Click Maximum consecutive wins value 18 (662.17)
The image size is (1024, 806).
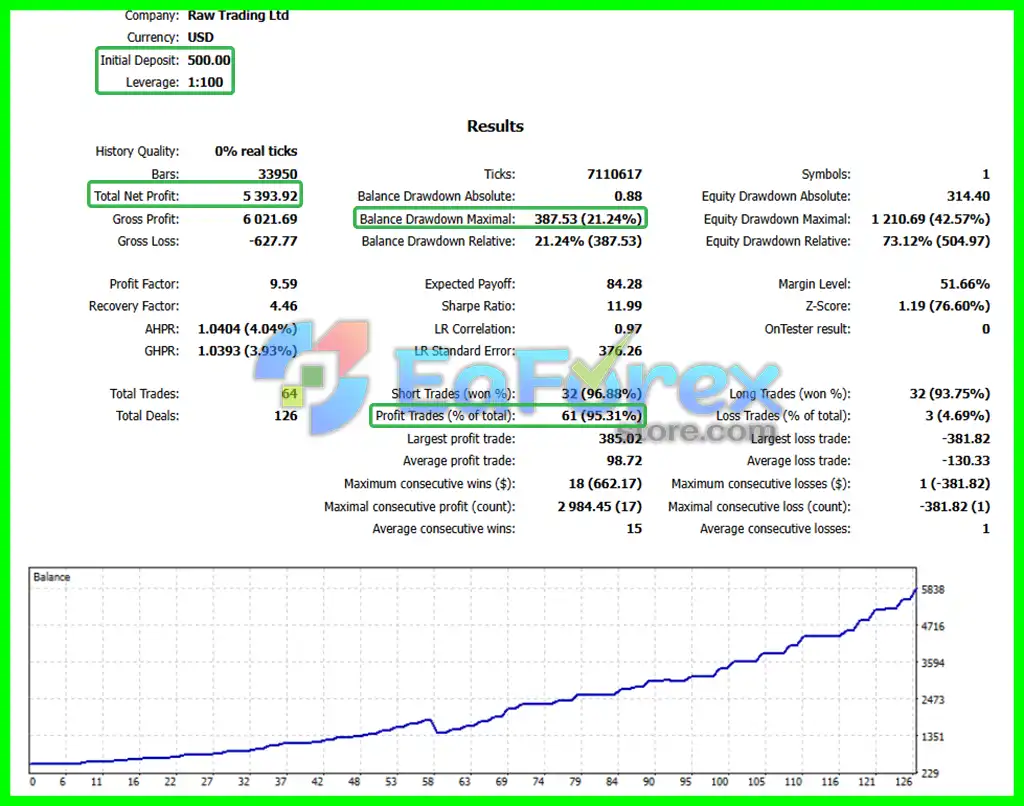(605, 484)
